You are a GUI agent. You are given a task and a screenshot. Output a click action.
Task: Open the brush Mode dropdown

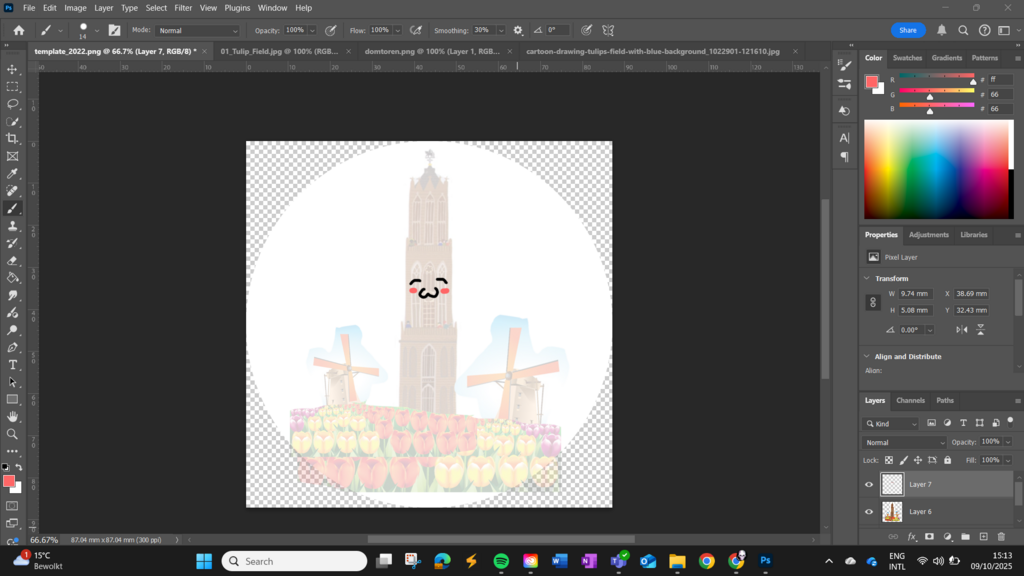click(x=197, y=30)
